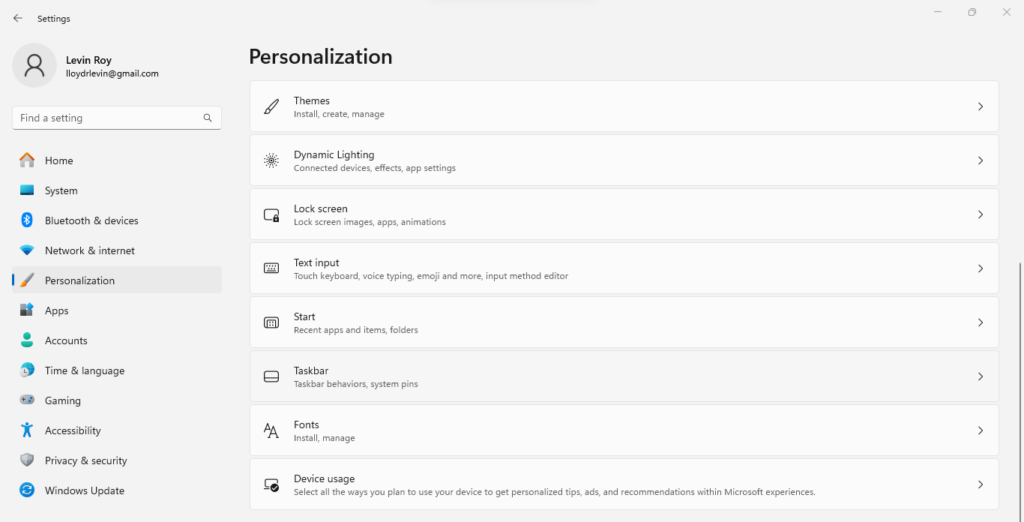Click the Text input keyboard icon
Image resolution: width=1024 pixels, height=522 pixels.
[x=271, y=269]
